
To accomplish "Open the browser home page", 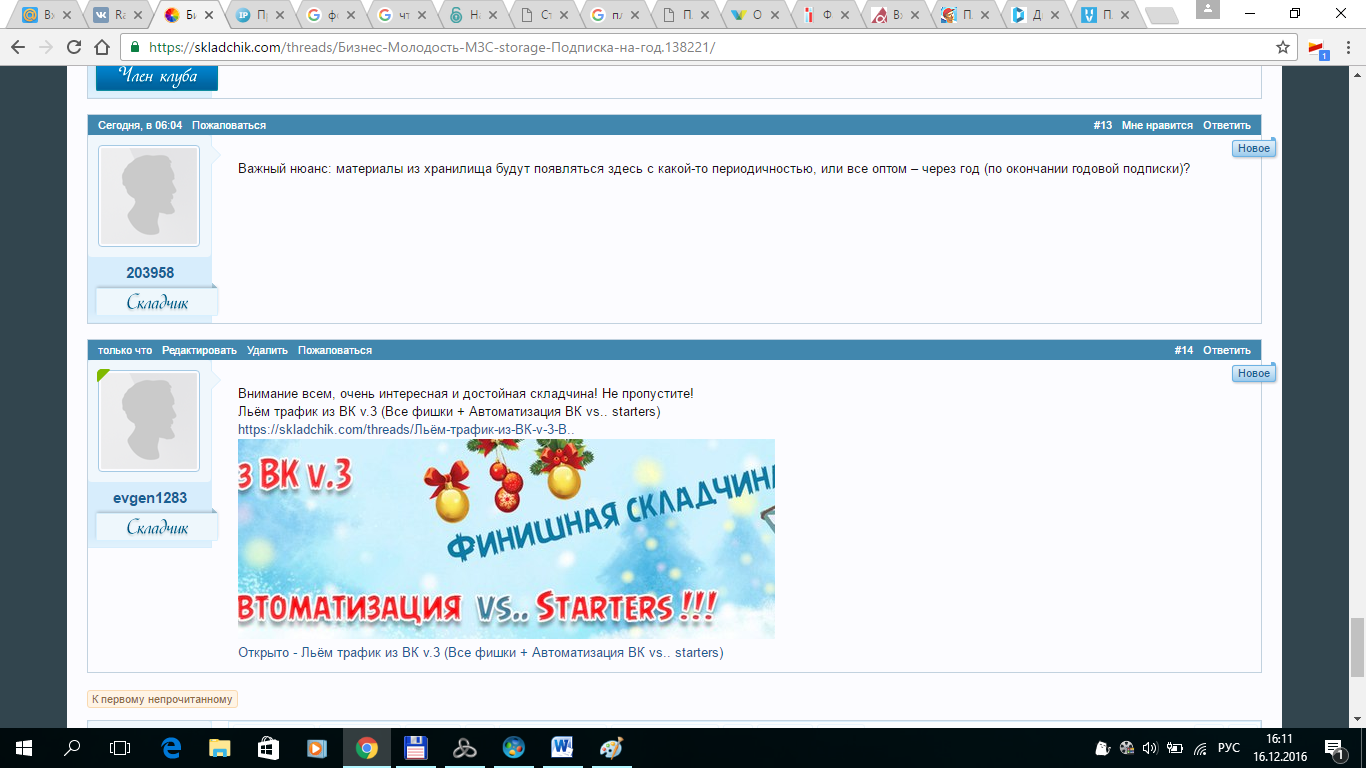I will click(x=101, y=47).
